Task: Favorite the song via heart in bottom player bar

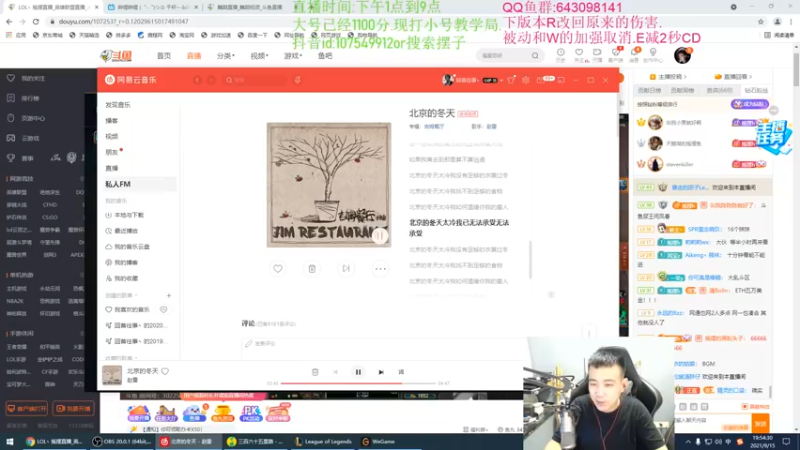Action: coord(165,371)
